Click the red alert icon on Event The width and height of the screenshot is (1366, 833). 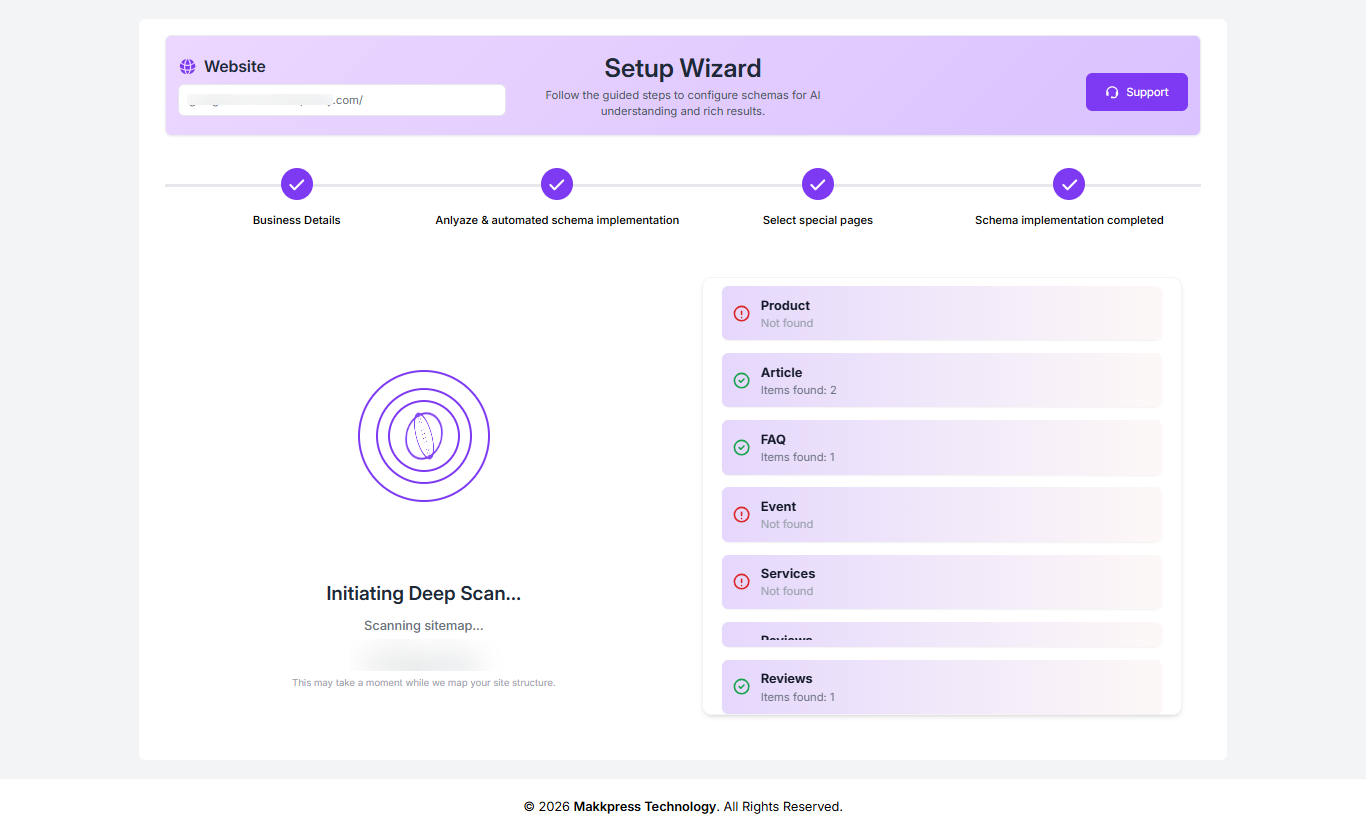pos(741,515)
